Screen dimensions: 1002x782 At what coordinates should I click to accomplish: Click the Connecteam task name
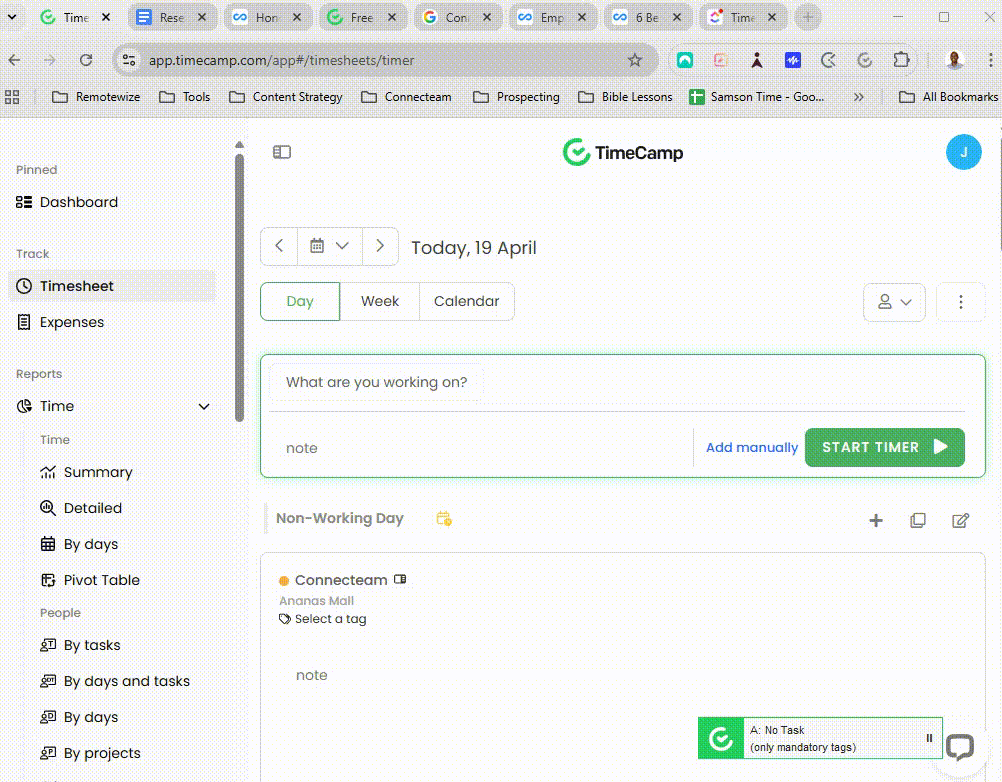coord(341,580)
